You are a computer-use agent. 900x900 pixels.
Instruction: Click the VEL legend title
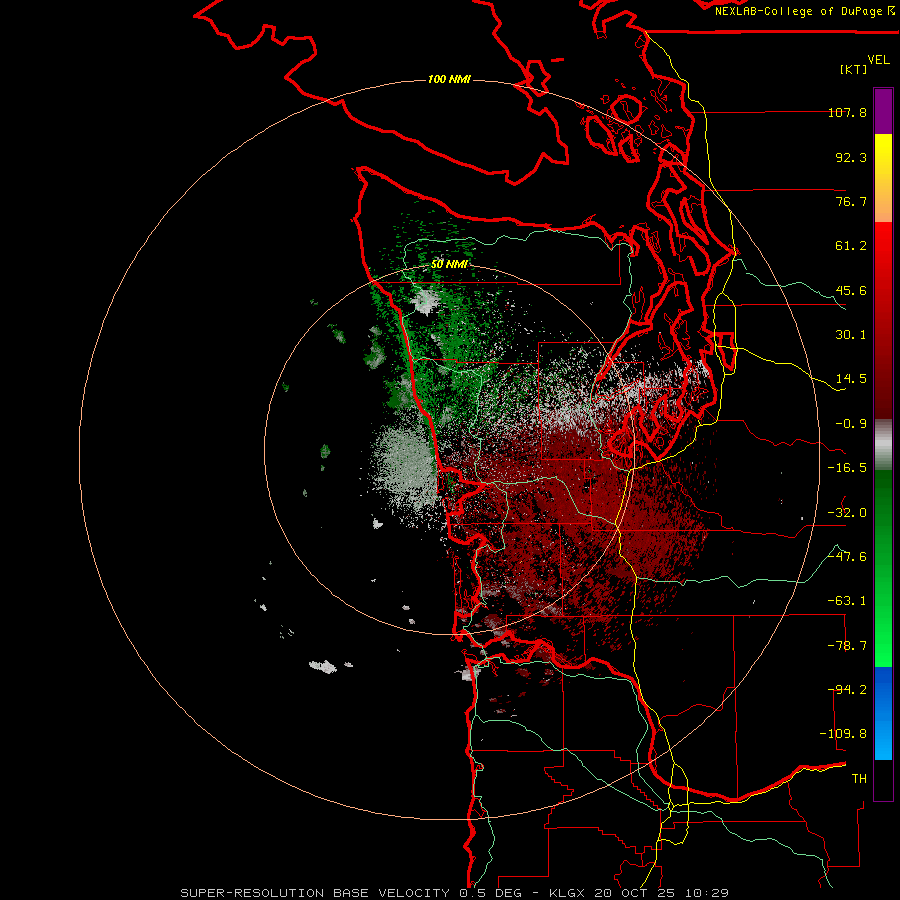[x=878, y=60]
